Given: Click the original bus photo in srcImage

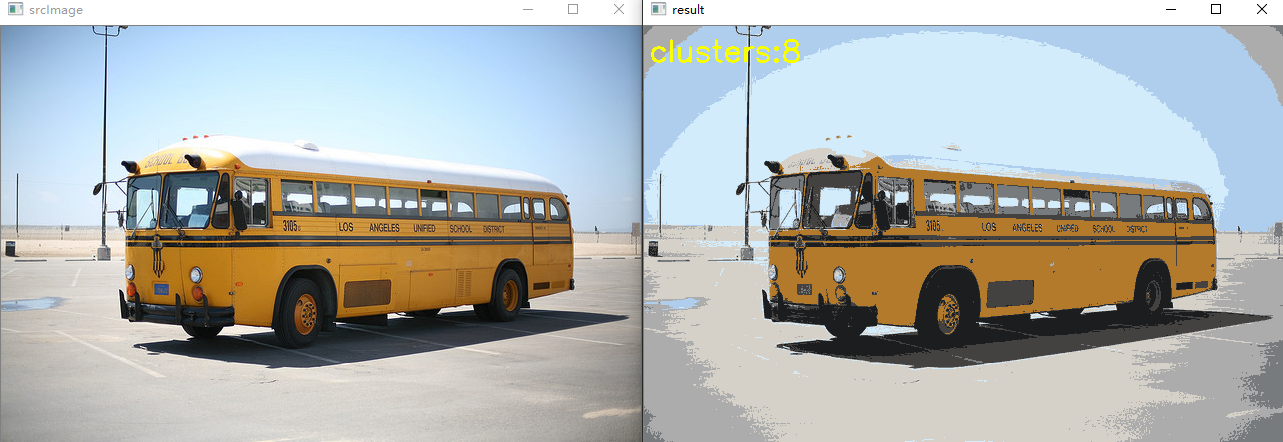Looking at the screenshot, I should 320,233.
